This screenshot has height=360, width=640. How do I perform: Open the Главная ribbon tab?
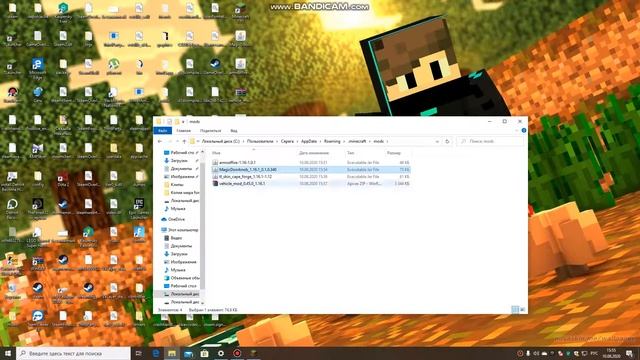point(184,131)
